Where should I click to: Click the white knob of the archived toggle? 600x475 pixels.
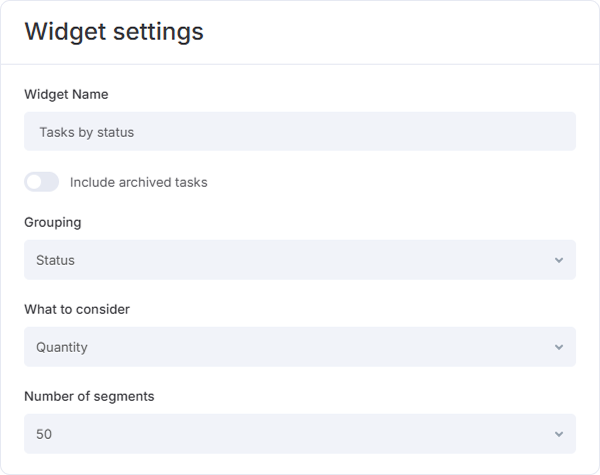(x=35, y=182)
